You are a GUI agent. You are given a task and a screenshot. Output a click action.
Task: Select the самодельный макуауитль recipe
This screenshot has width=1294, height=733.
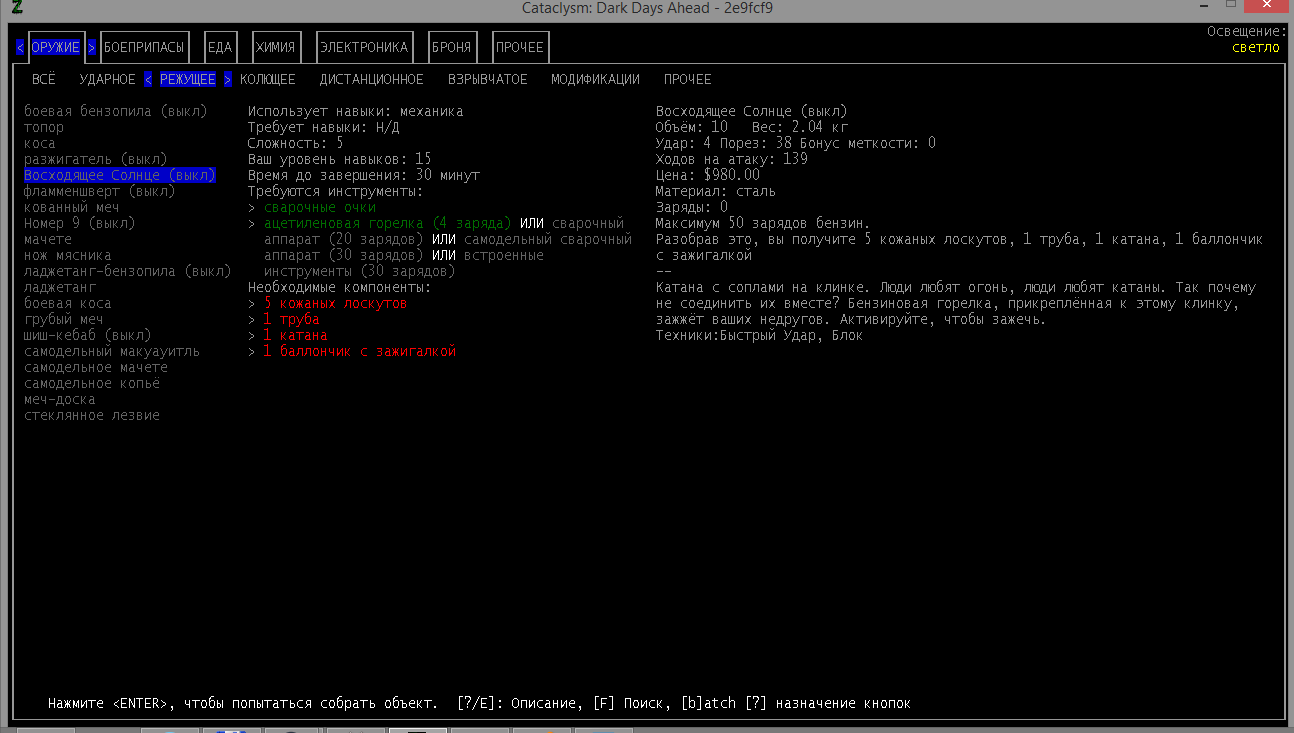tap(112, 351)
